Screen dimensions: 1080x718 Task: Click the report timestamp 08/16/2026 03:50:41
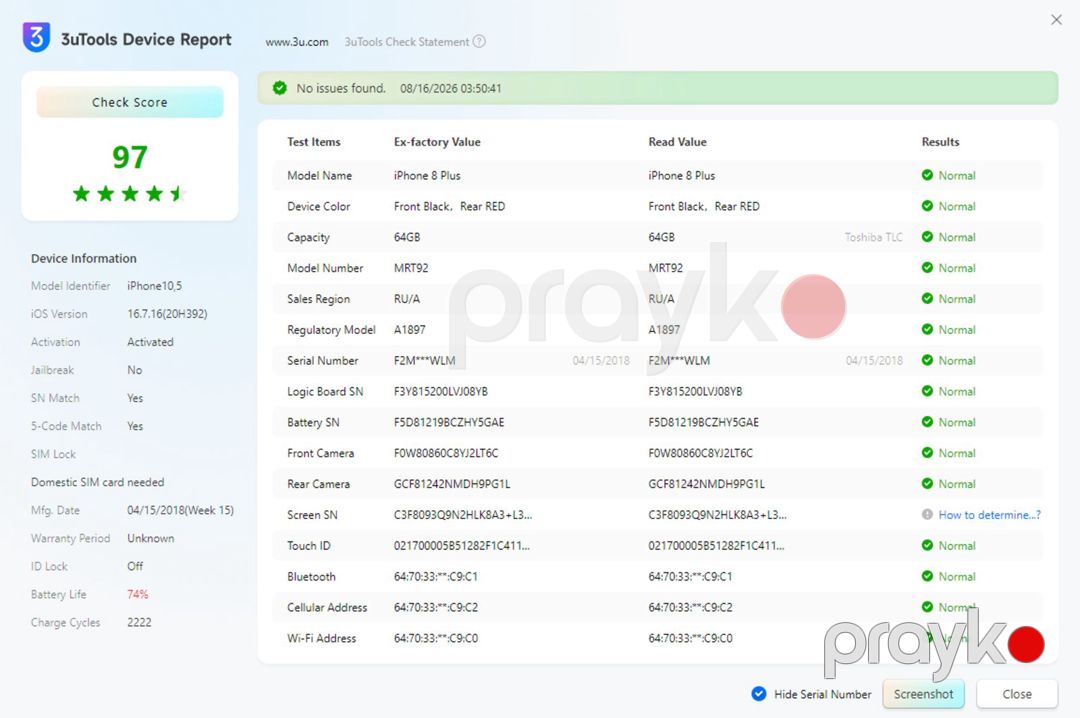450,88
